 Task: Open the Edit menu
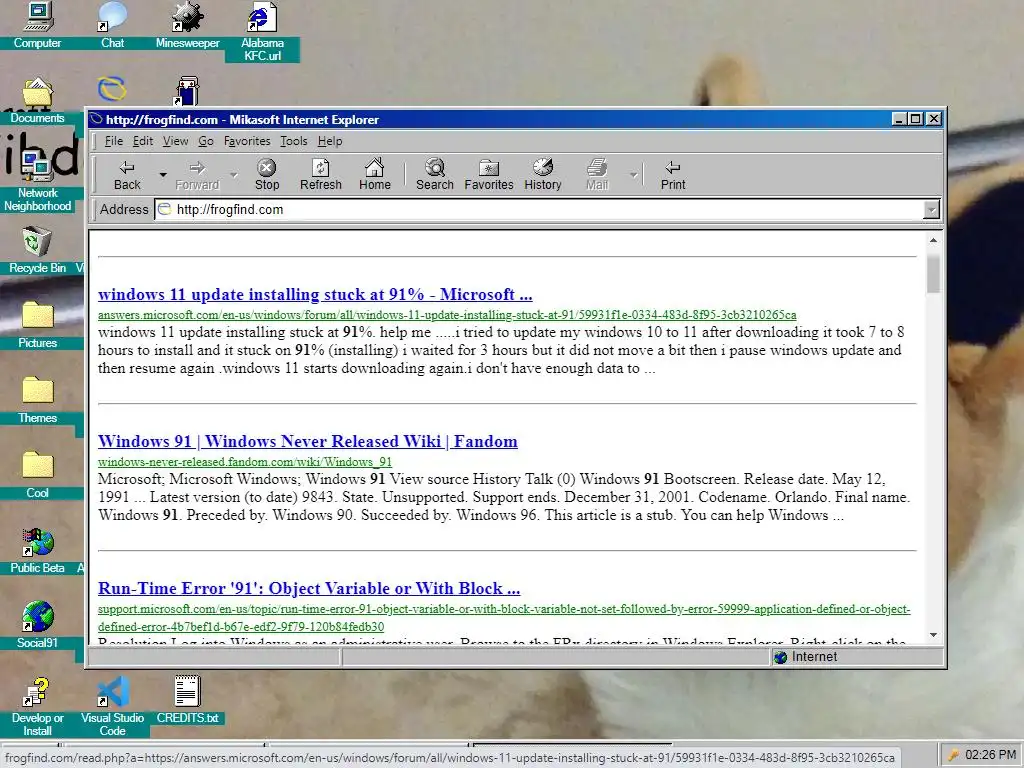click(x=143, y=141)
